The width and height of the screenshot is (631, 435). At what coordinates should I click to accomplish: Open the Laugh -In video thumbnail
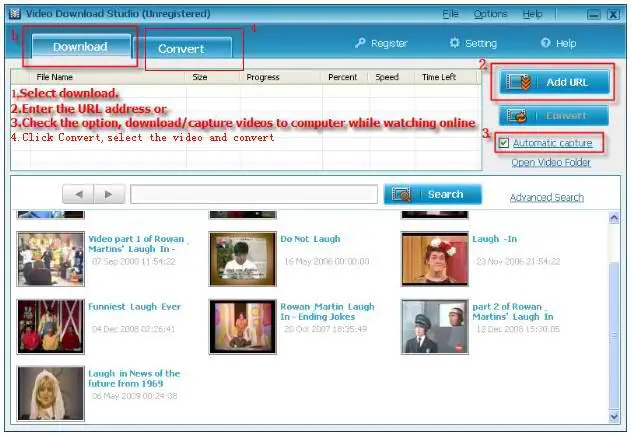pos(435,259)
